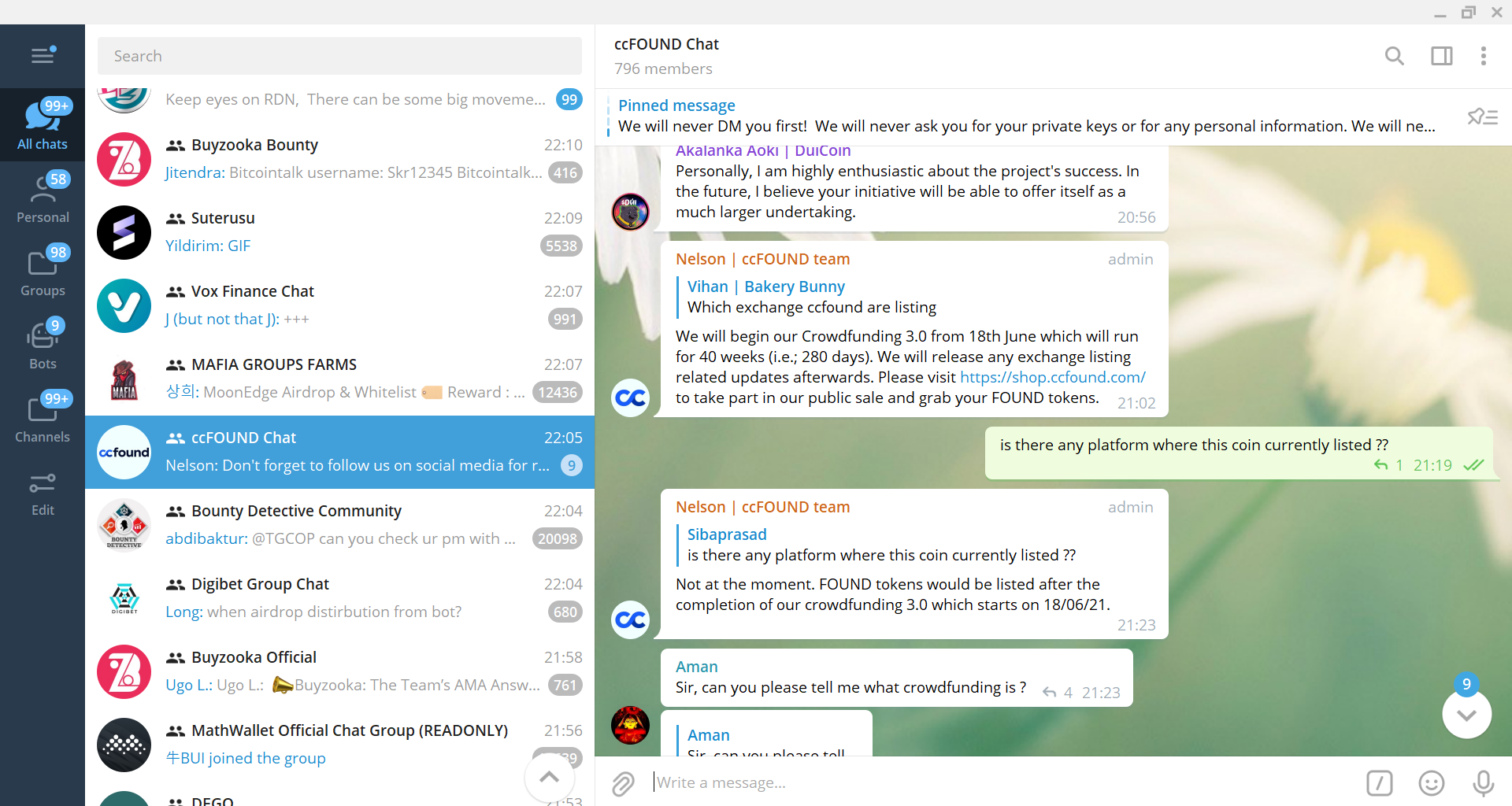1512x806 pixels.
Task: Open the hamburger main menu
Action: click(x=43, y=55)
